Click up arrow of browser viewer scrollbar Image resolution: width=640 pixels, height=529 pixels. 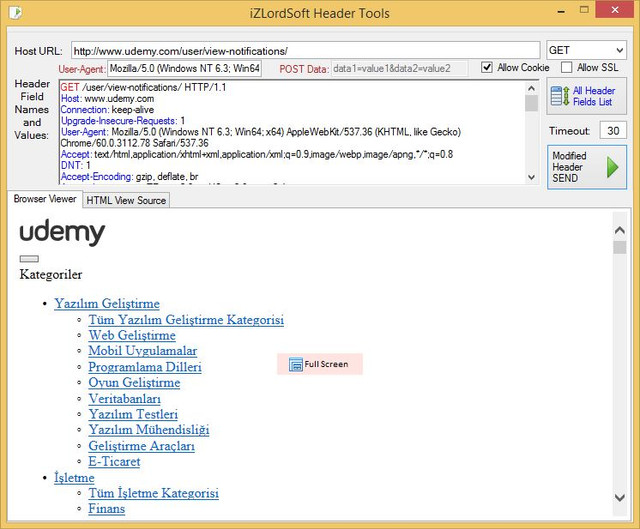tap(620, 231)
